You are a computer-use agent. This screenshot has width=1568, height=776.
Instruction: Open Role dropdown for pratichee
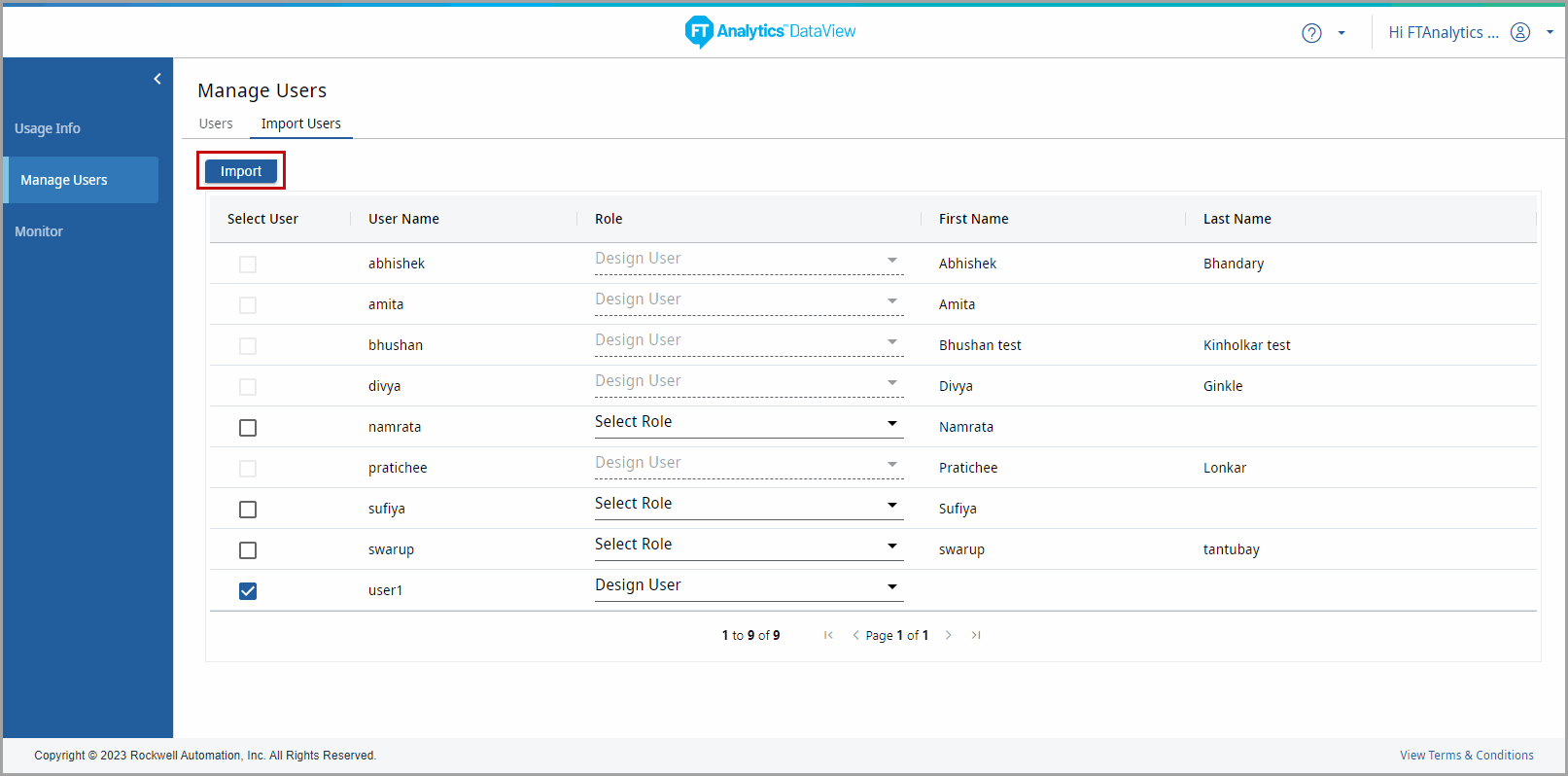(x=749, y=464)
